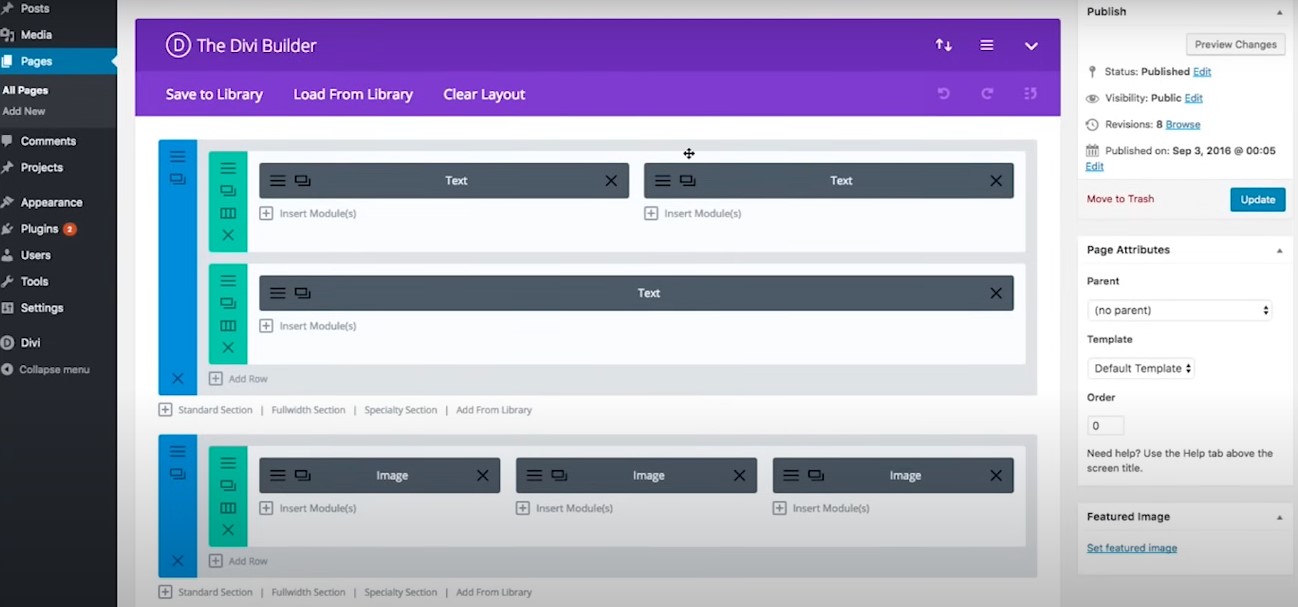Screen dimensions: 1298x607
Task: Open settings of first Image module
Action: (278, 476)
